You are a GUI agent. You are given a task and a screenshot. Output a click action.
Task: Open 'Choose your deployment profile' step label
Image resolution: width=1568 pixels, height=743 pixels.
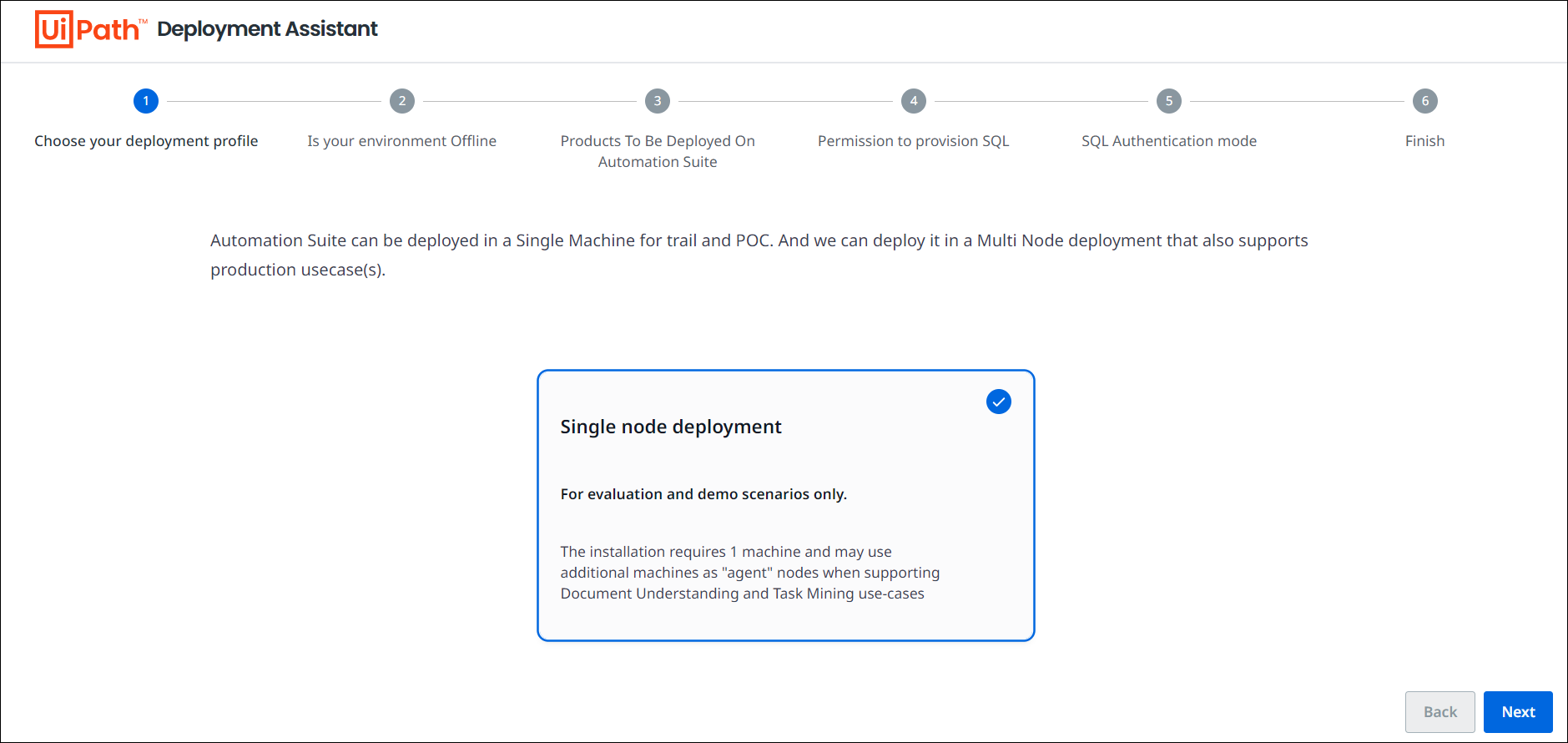(146, 141)
